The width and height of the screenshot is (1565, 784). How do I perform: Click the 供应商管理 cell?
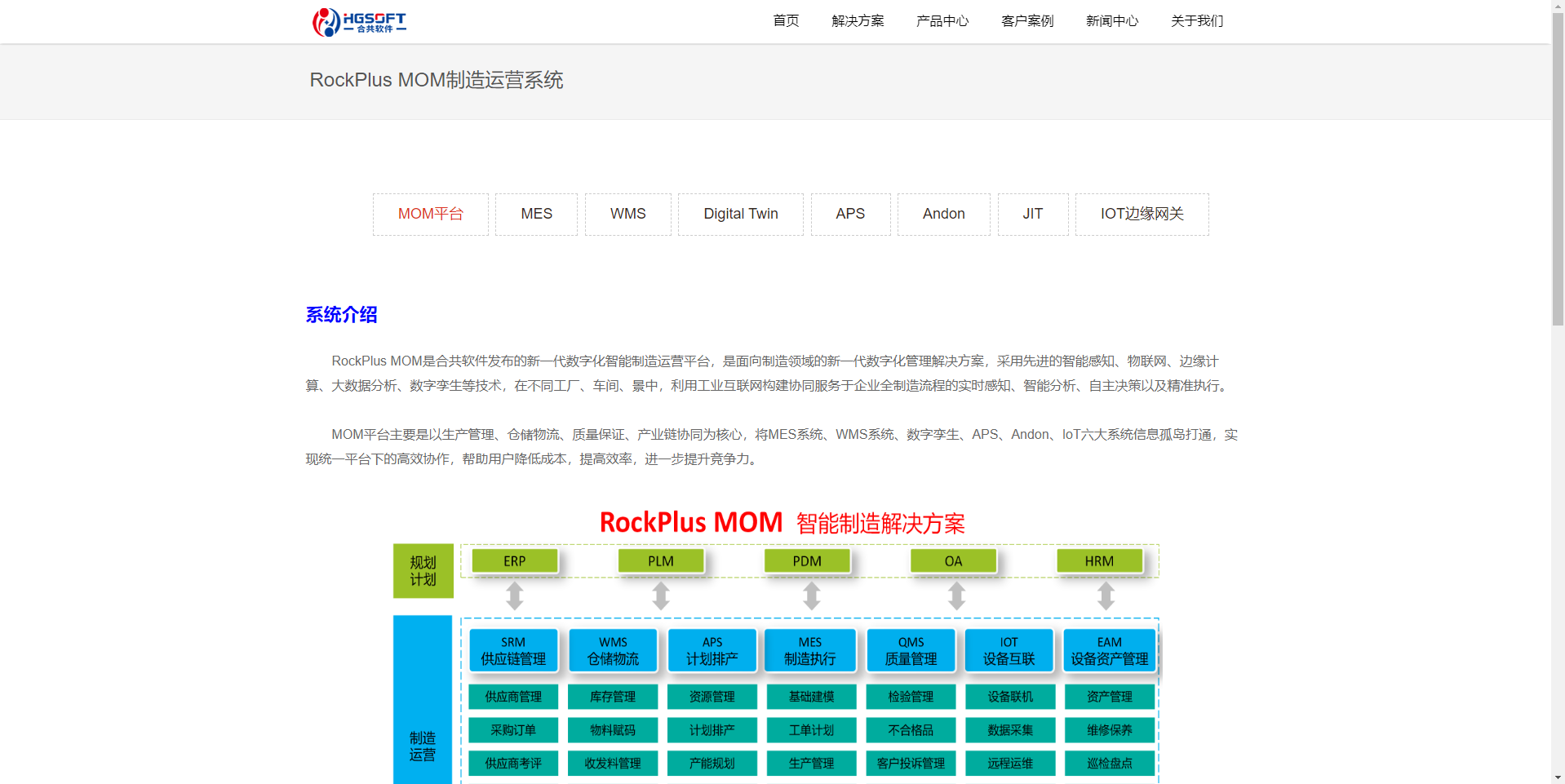coord(513,697)
